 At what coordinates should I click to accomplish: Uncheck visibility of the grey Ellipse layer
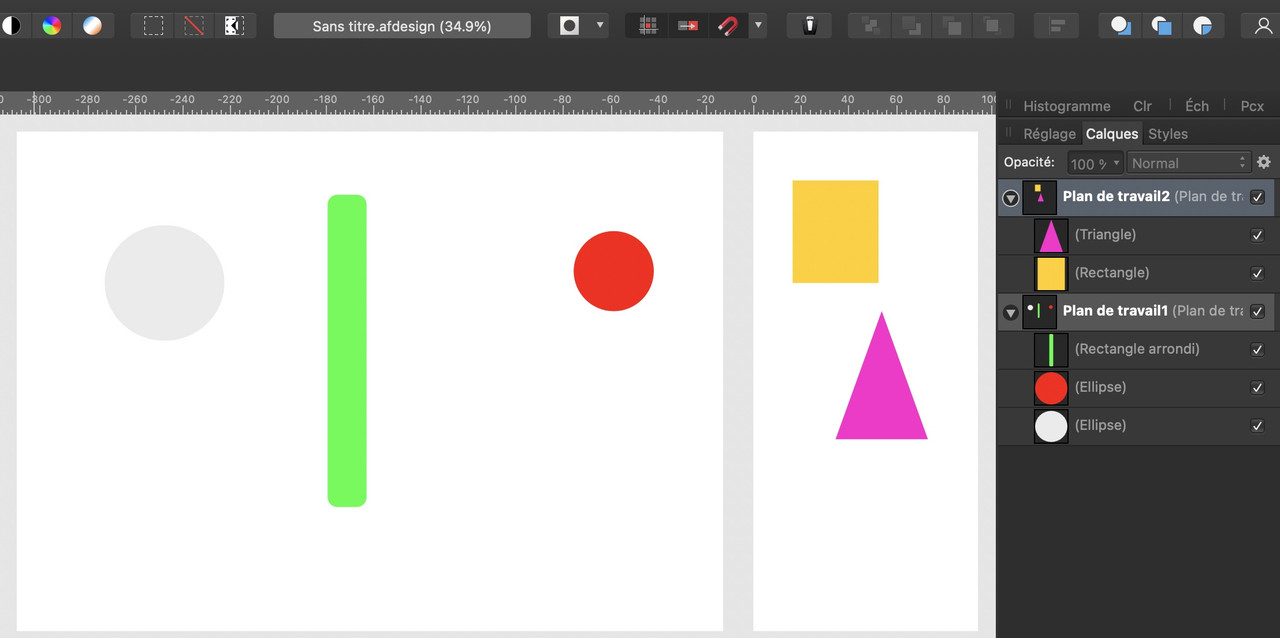pos(1258,425)
